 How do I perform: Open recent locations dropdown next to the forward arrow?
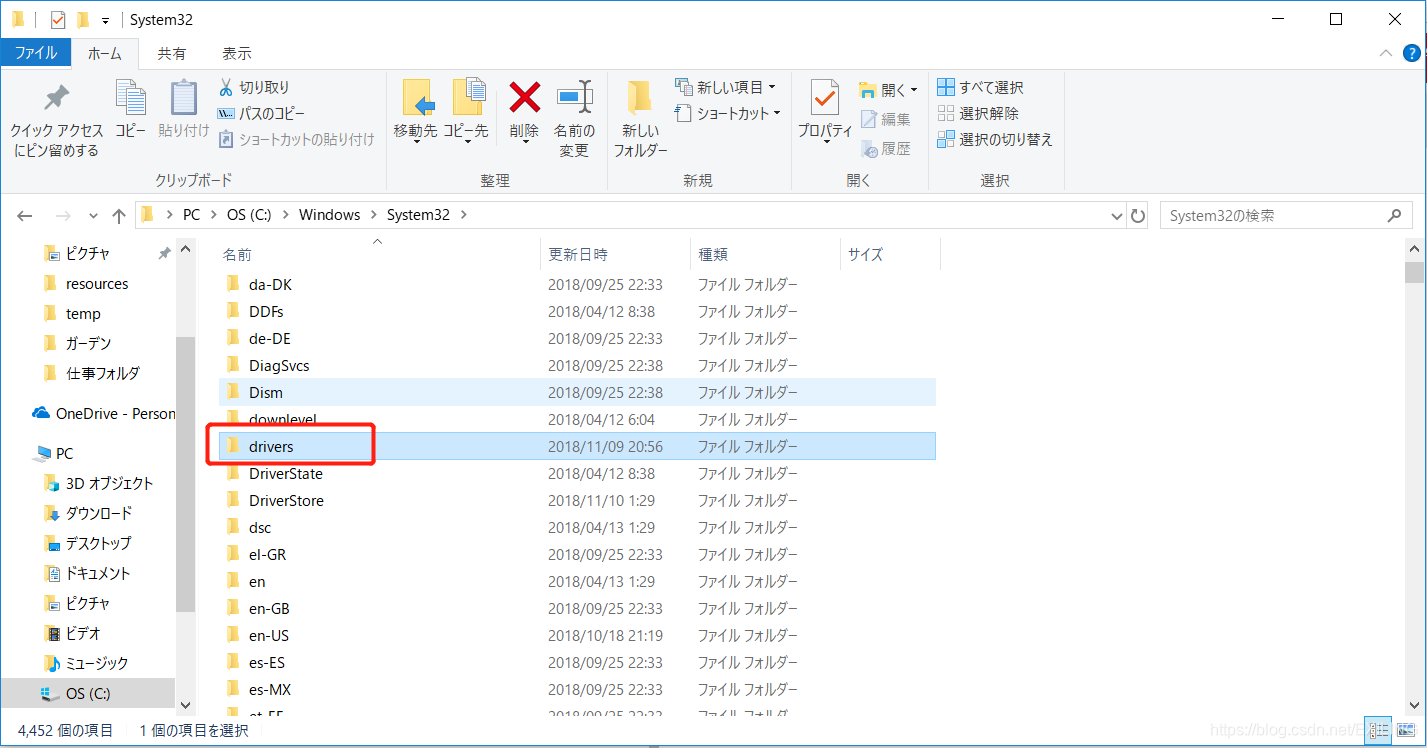(x=94, y=215)
